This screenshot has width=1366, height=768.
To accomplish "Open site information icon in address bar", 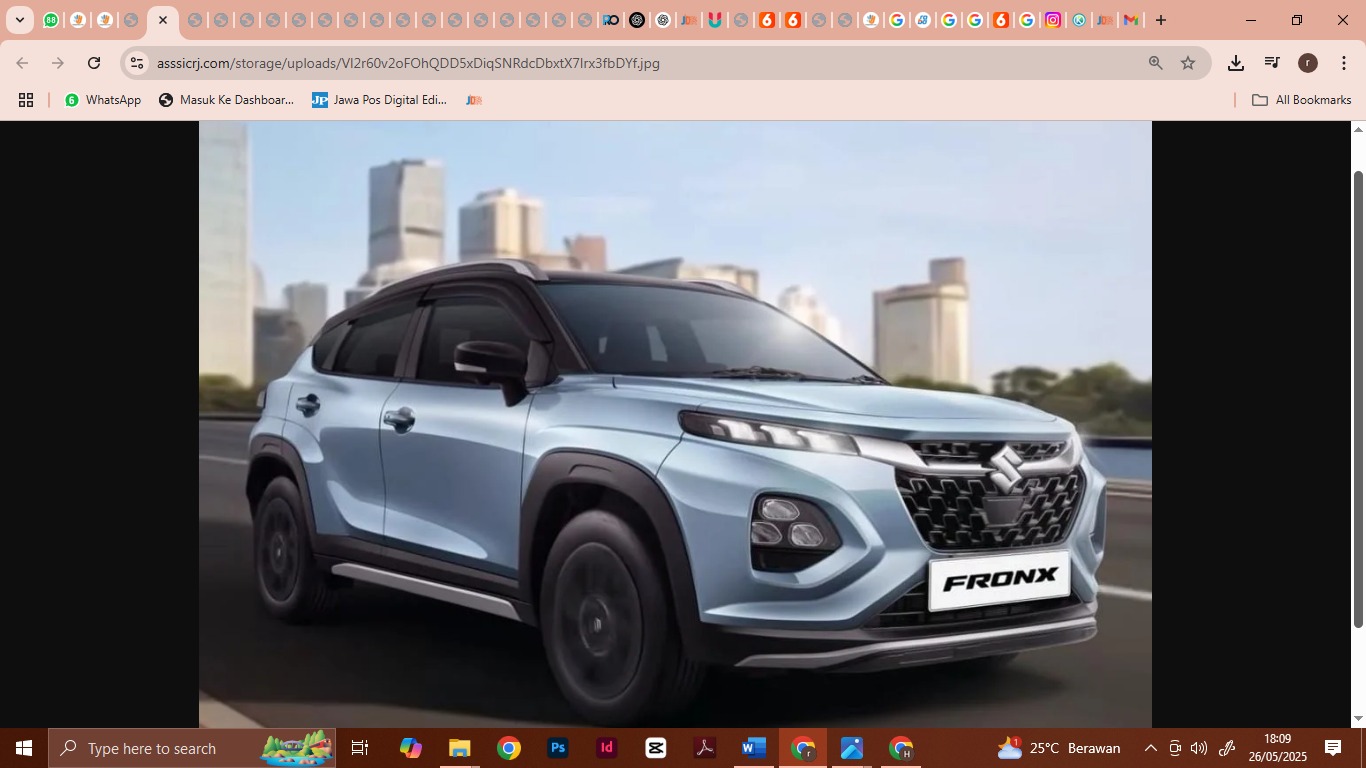I will click(x=137, y=63).
